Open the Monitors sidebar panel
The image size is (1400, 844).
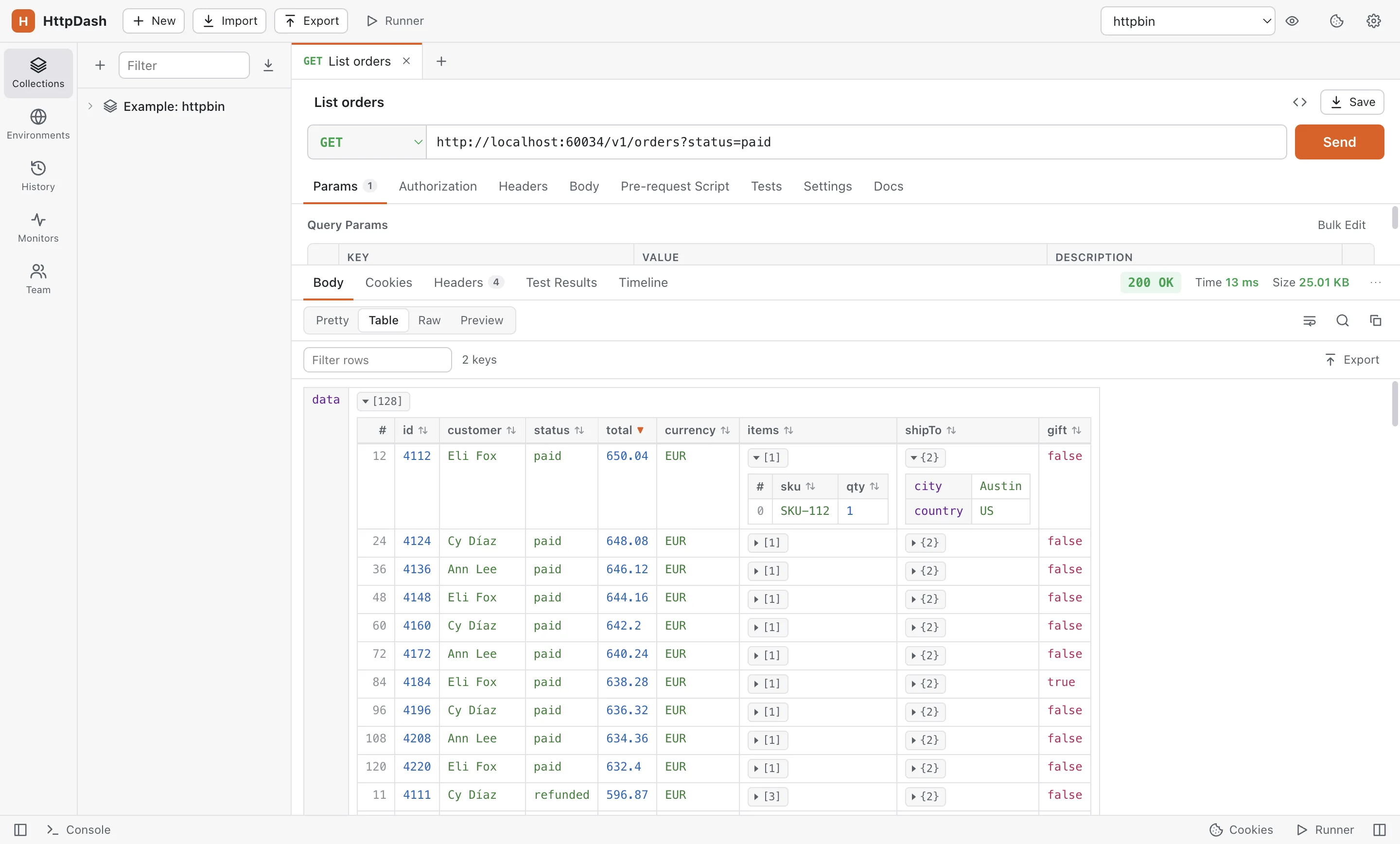pyautogui.click(x=38, y=228)
